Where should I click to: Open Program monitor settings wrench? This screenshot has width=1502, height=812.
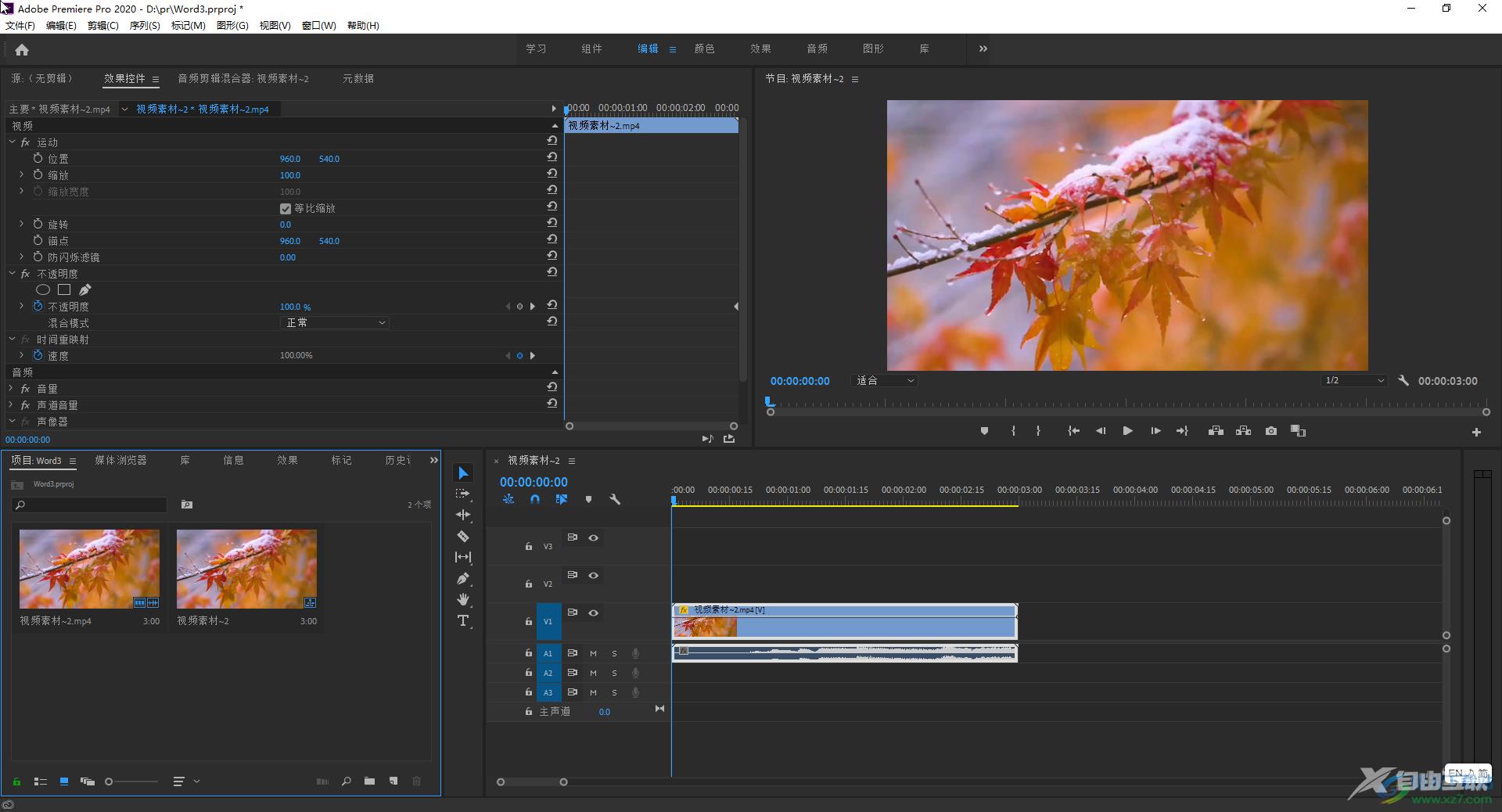tap(1403, 381)
